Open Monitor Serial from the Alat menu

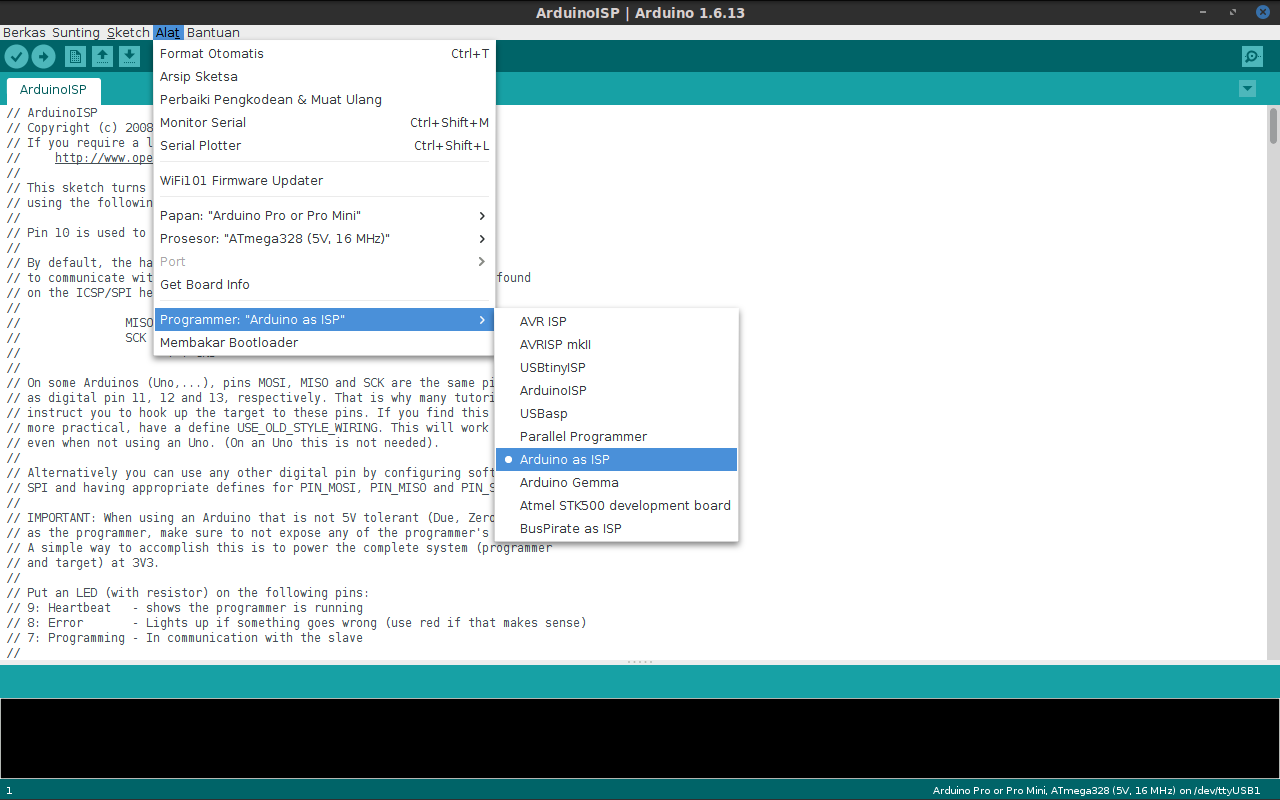point(203,122)
